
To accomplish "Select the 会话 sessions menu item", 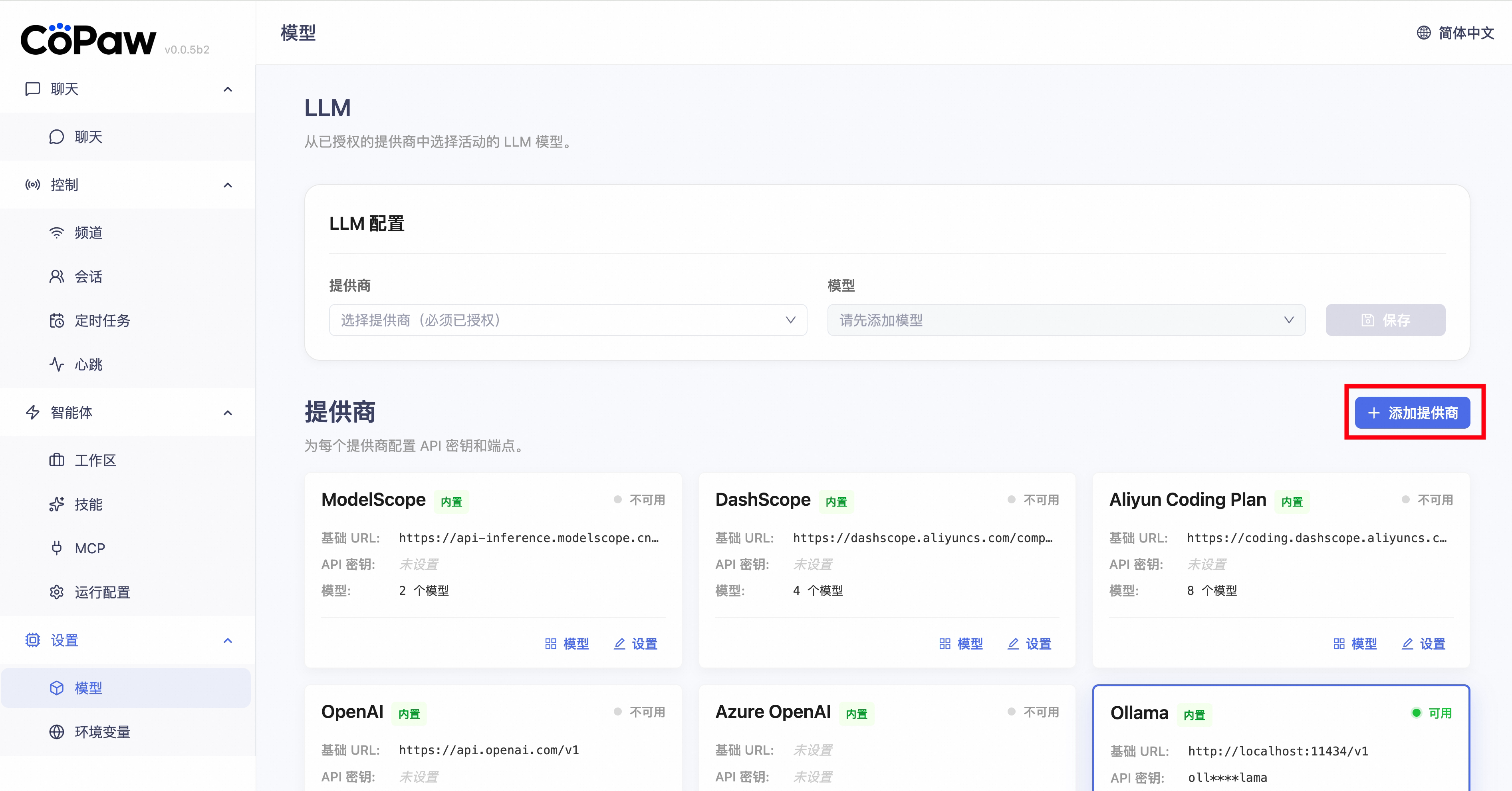I will pos(89,276).
